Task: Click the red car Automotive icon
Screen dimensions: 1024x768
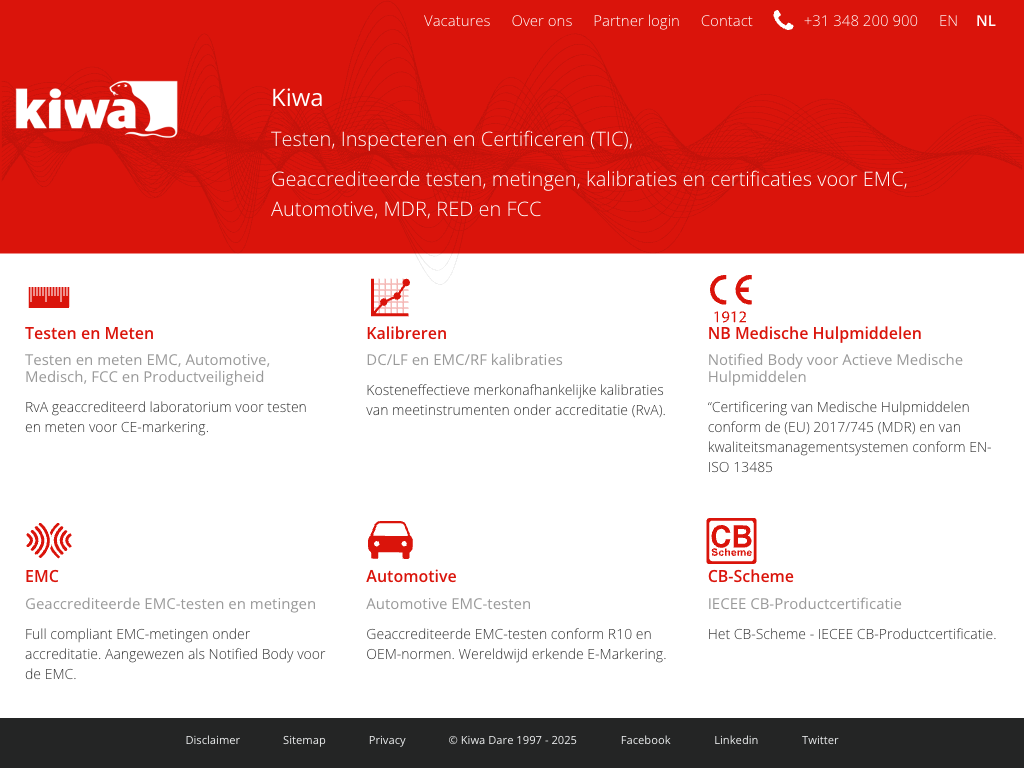Action: point(390,540)
